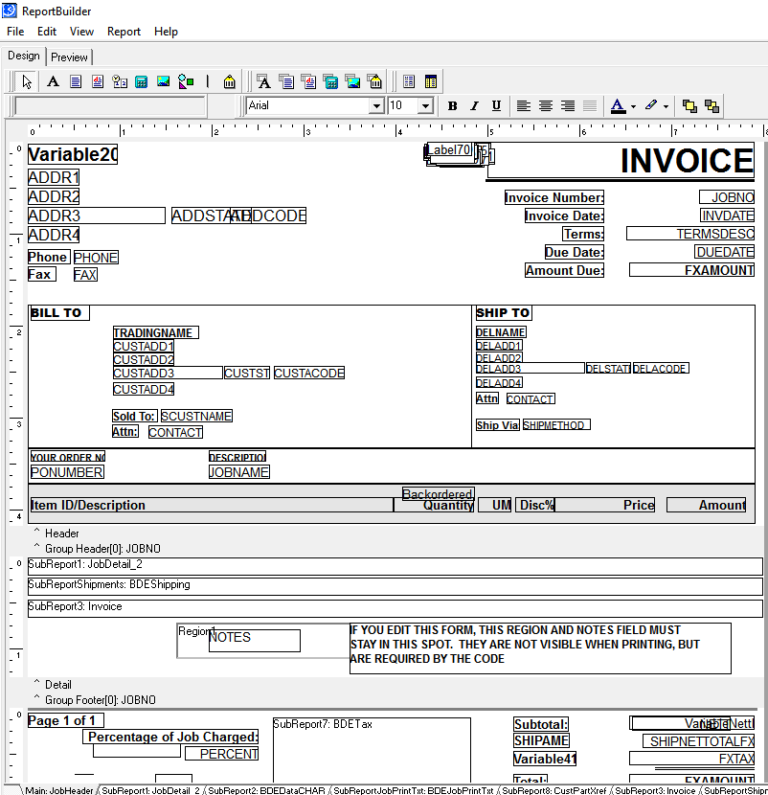Click the highlight color marker swatch
The image size is (768, 795).
point(651,105)
